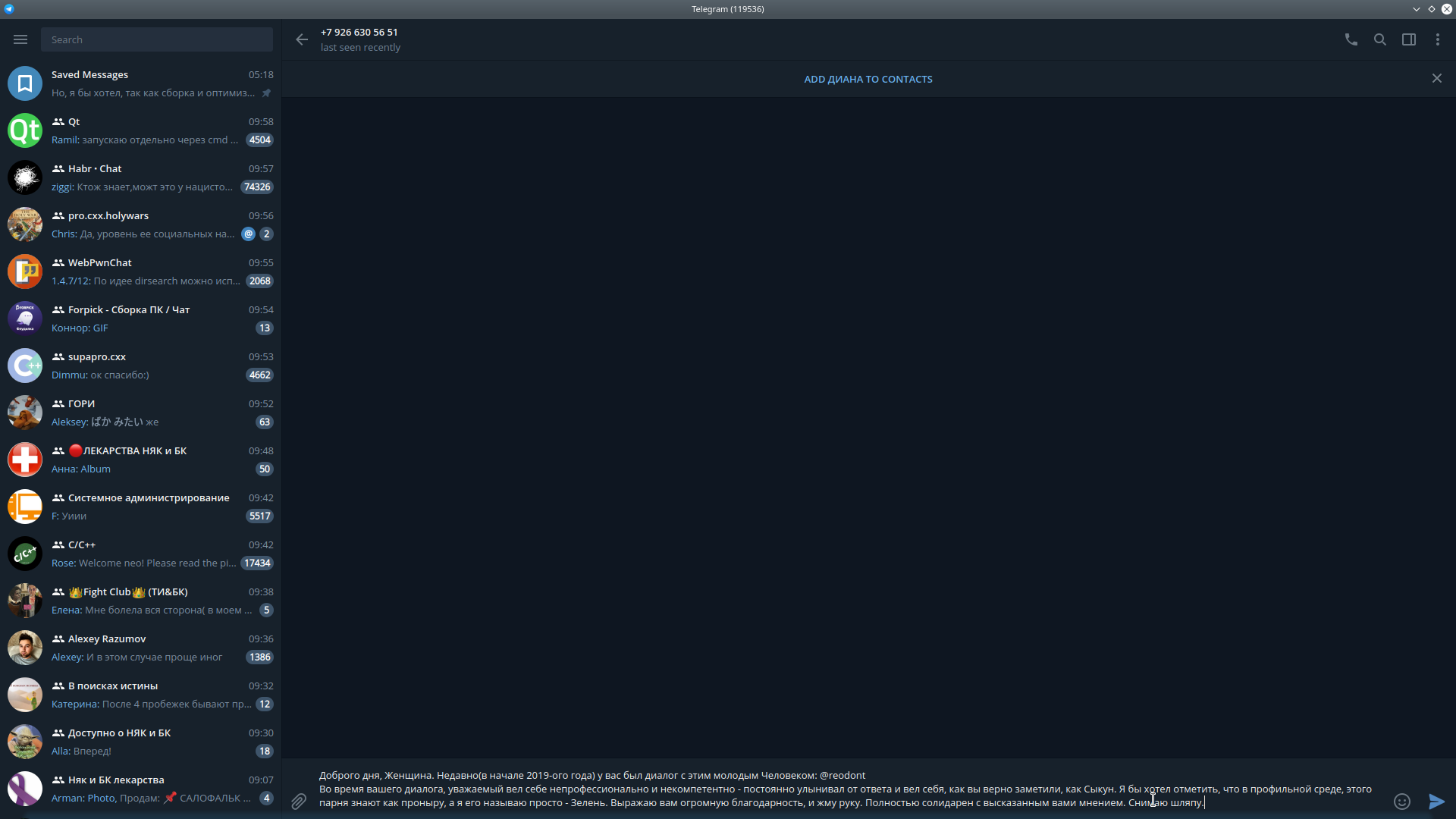
Task: Click the window titlebar dropdown arrow
Action: 1416,9
